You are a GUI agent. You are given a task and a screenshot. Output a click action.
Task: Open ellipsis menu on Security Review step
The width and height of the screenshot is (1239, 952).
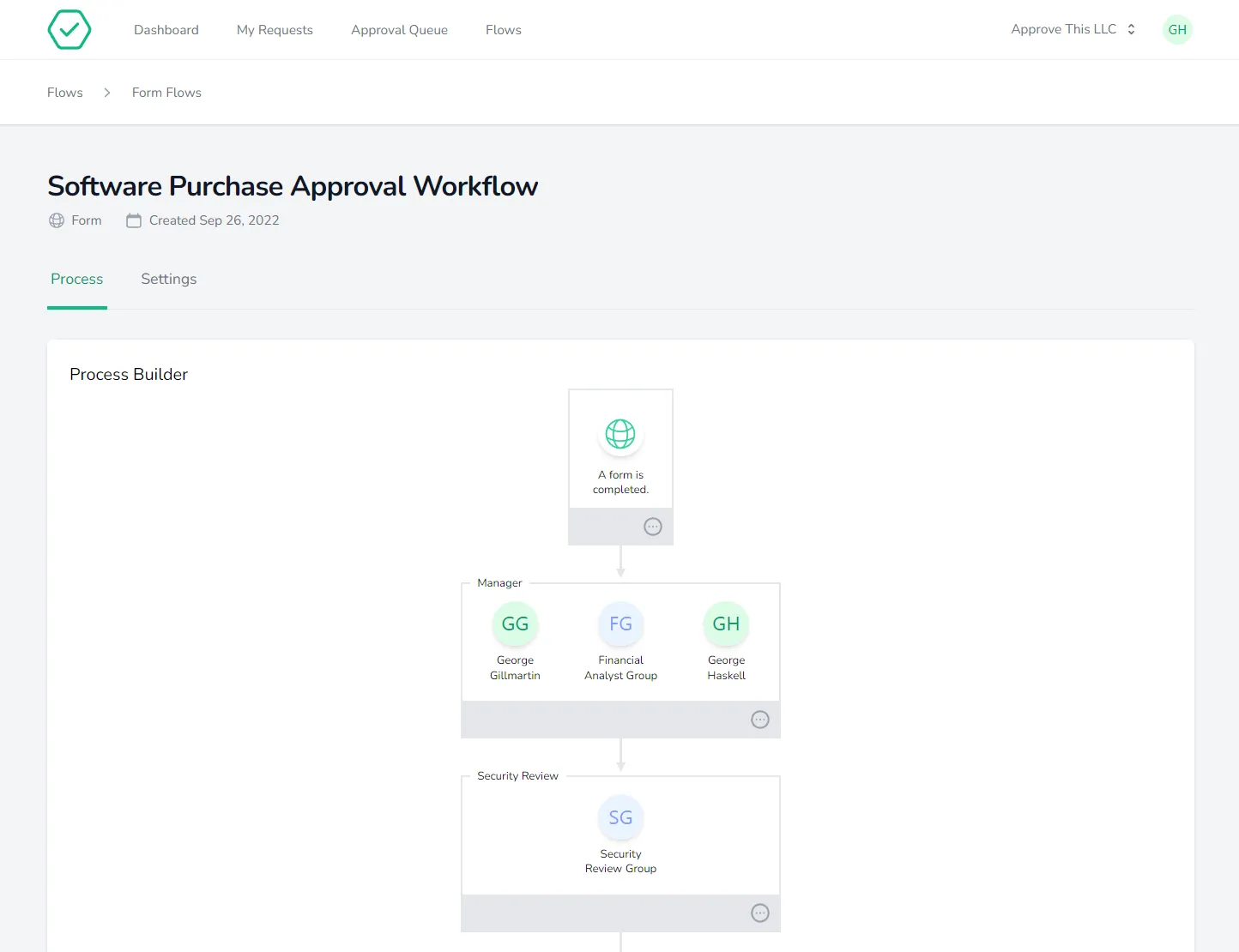click(760, 913)
